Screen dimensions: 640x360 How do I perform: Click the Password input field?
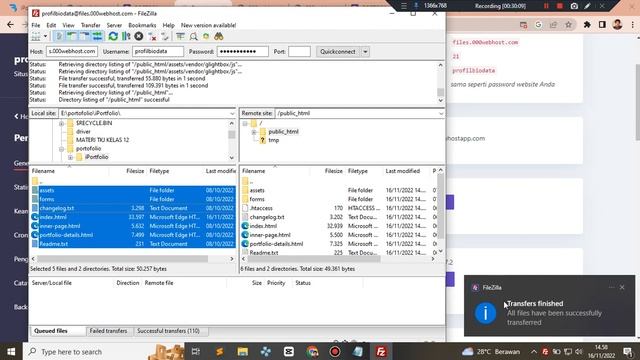[242, 51]
